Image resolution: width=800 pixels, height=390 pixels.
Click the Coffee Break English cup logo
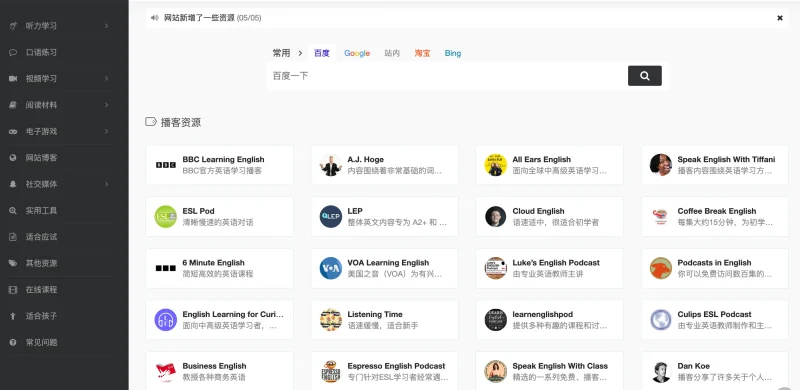[660, 216]
